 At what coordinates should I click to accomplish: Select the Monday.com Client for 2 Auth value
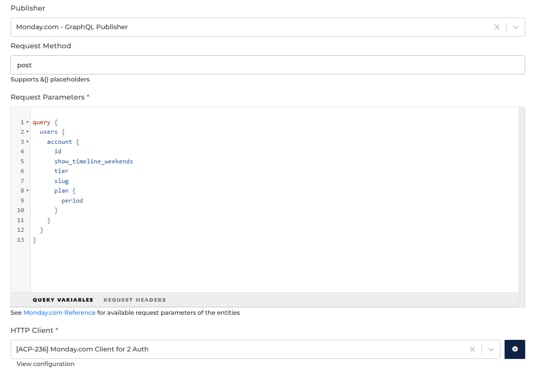pyautogui.click(x=82, y=349)
